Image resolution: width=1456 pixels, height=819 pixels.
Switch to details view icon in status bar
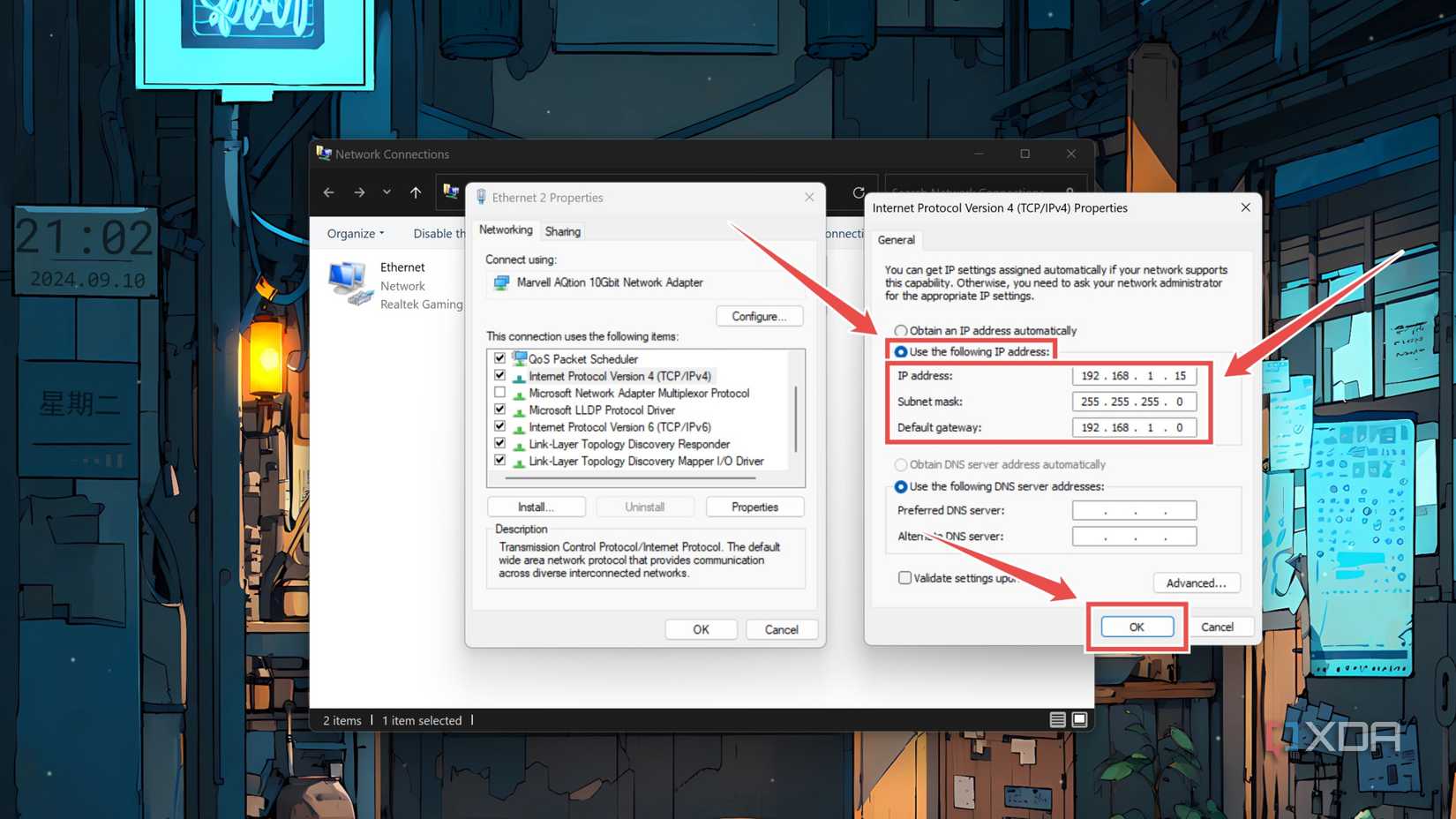(1057, 720)
